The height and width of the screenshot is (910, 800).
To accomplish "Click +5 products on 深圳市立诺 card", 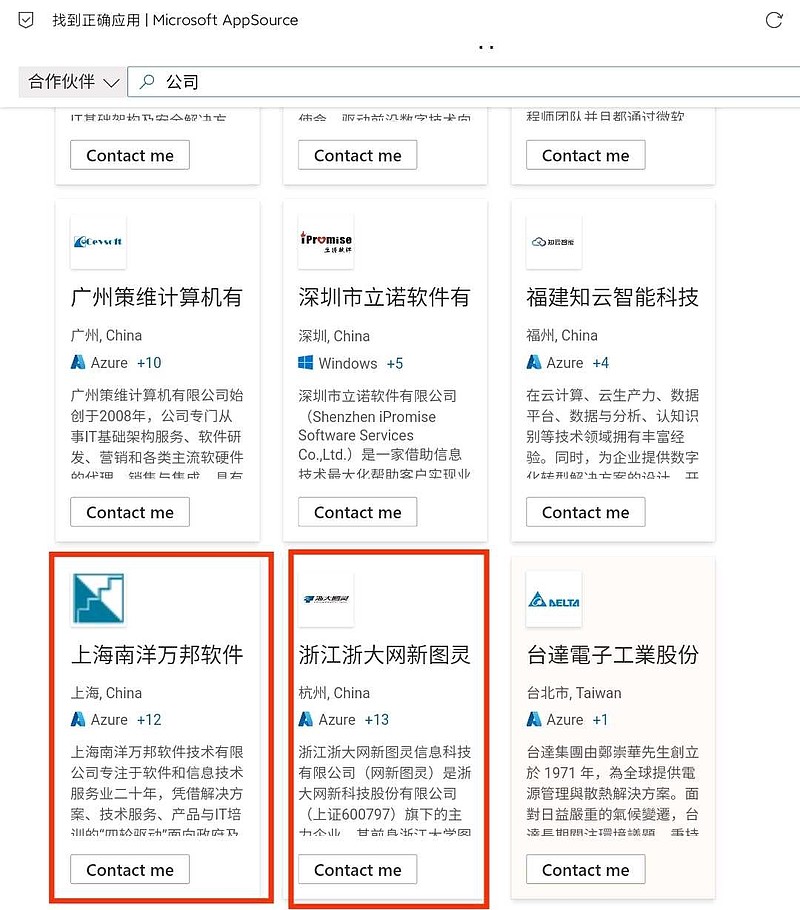I will point(395,363).
